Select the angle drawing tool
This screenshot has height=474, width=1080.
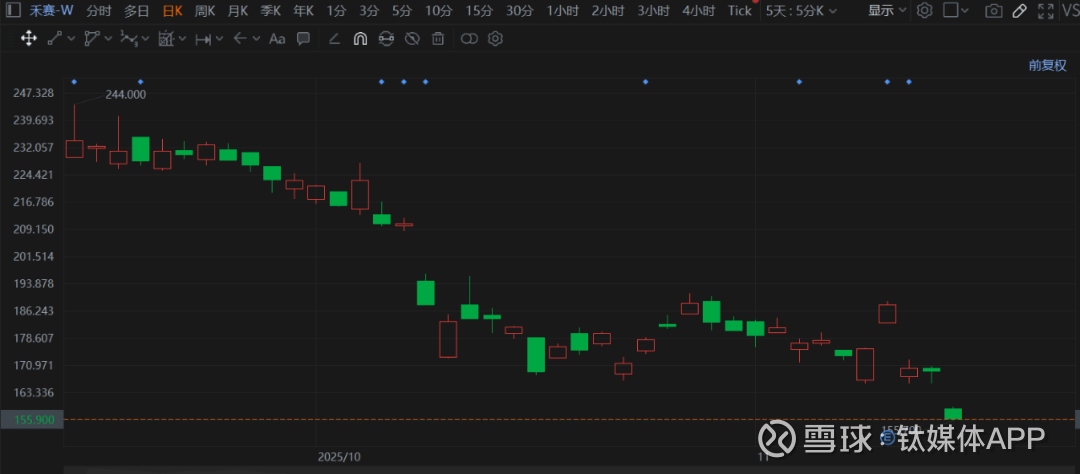[x=334, y=39]
